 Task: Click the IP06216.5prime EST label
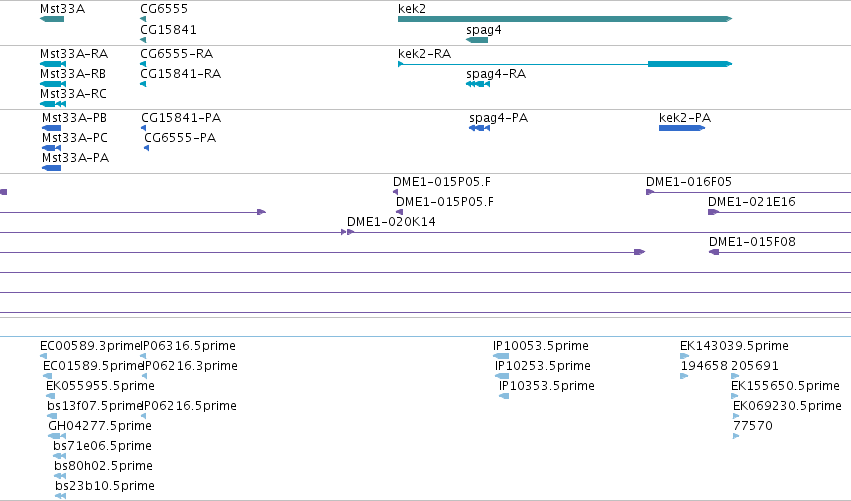coord(189,406)
